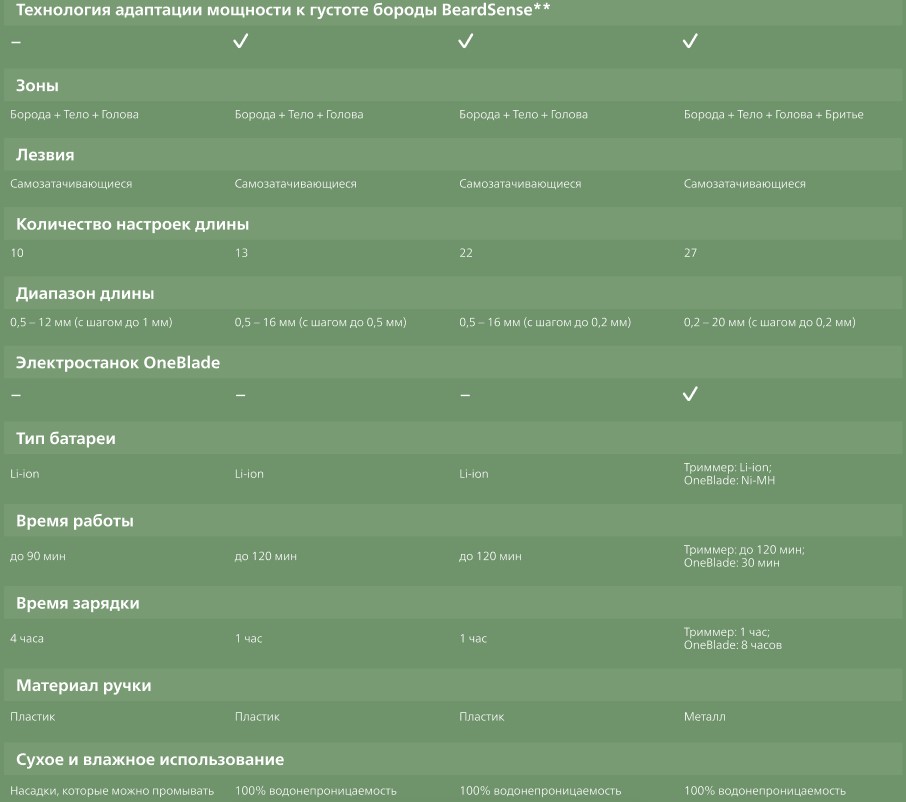This screenshot has width=906, height=802.
Task: Click the Борода + Тело + Голова + Бритье cell
Action: (773, 115)
